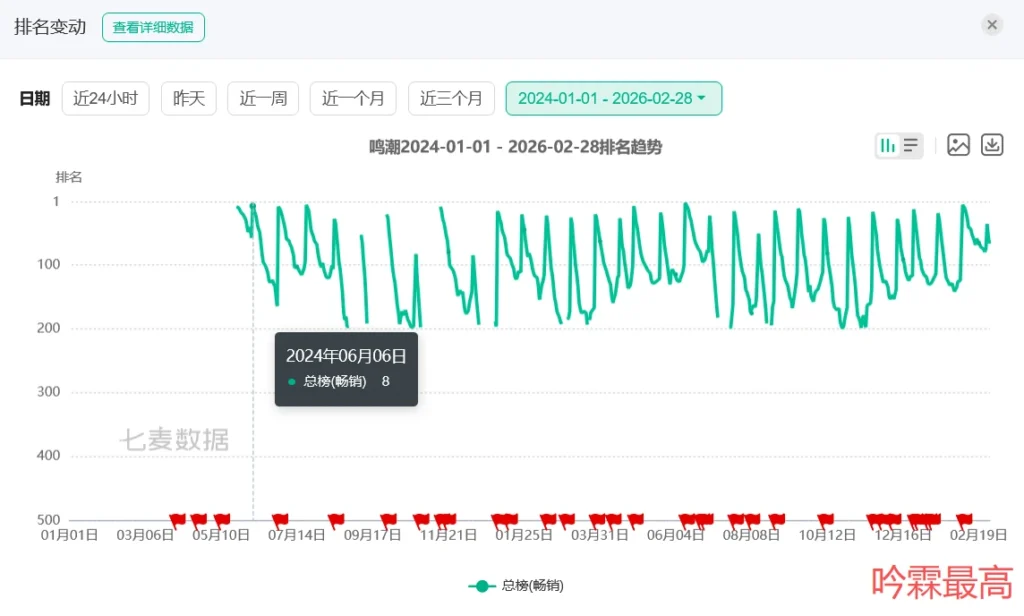Show the 近一周 ranking range

coord(263,98)
